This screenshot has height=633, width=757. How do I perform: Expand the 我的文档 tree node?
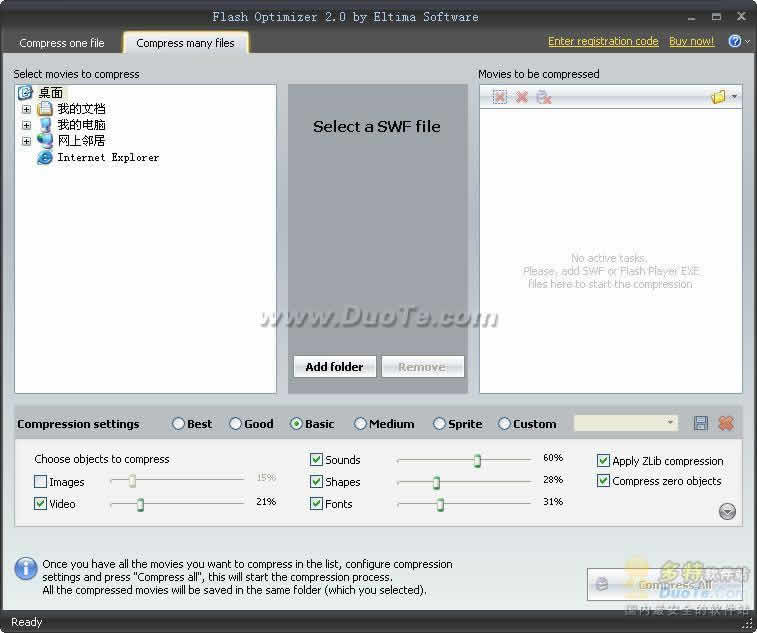pyautogui.click(x=26, y=109)
